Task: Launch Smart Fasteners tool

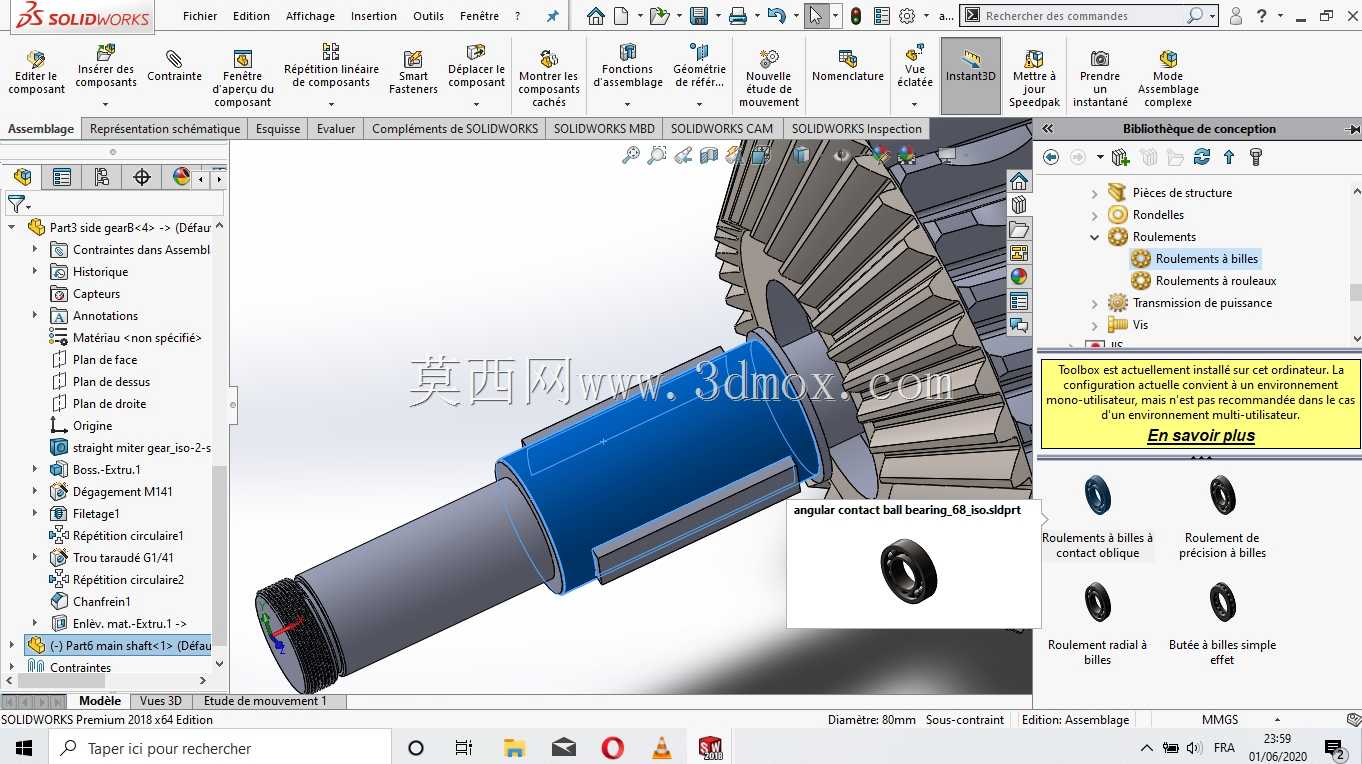Action: point(413,73)
